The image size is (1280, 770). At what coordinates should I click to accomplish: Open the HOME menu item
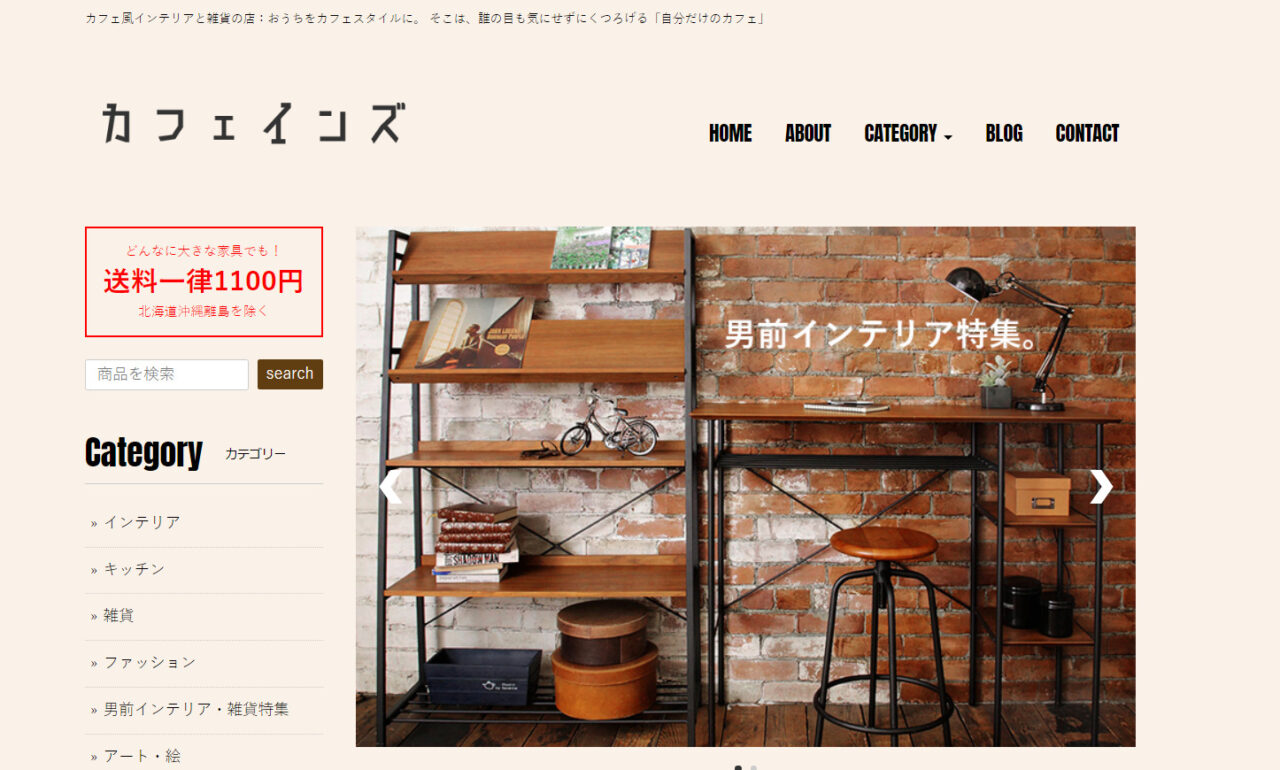(730, 134)
